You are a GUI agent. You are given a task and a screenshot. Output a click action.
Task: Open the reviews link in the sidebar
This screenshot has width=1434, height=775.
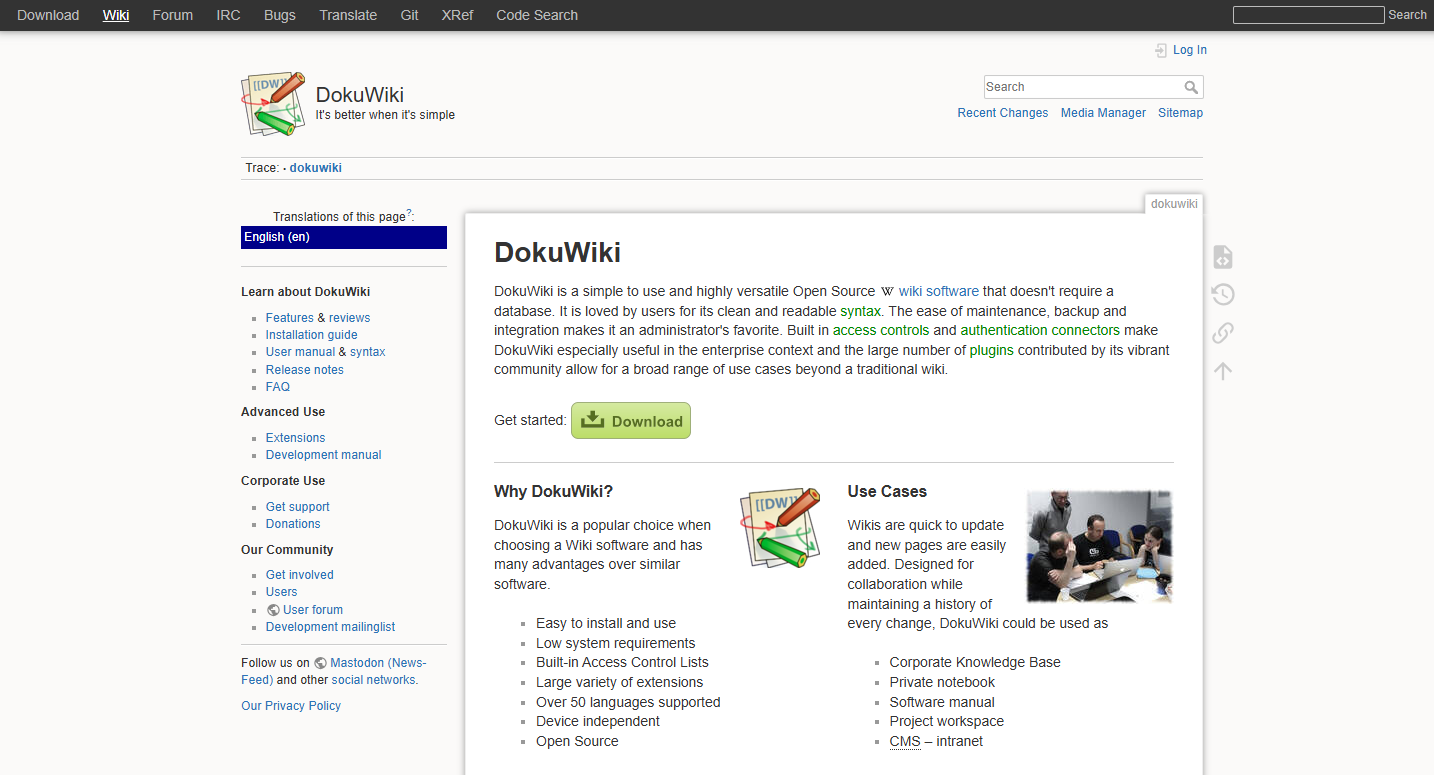pos(349,318)
